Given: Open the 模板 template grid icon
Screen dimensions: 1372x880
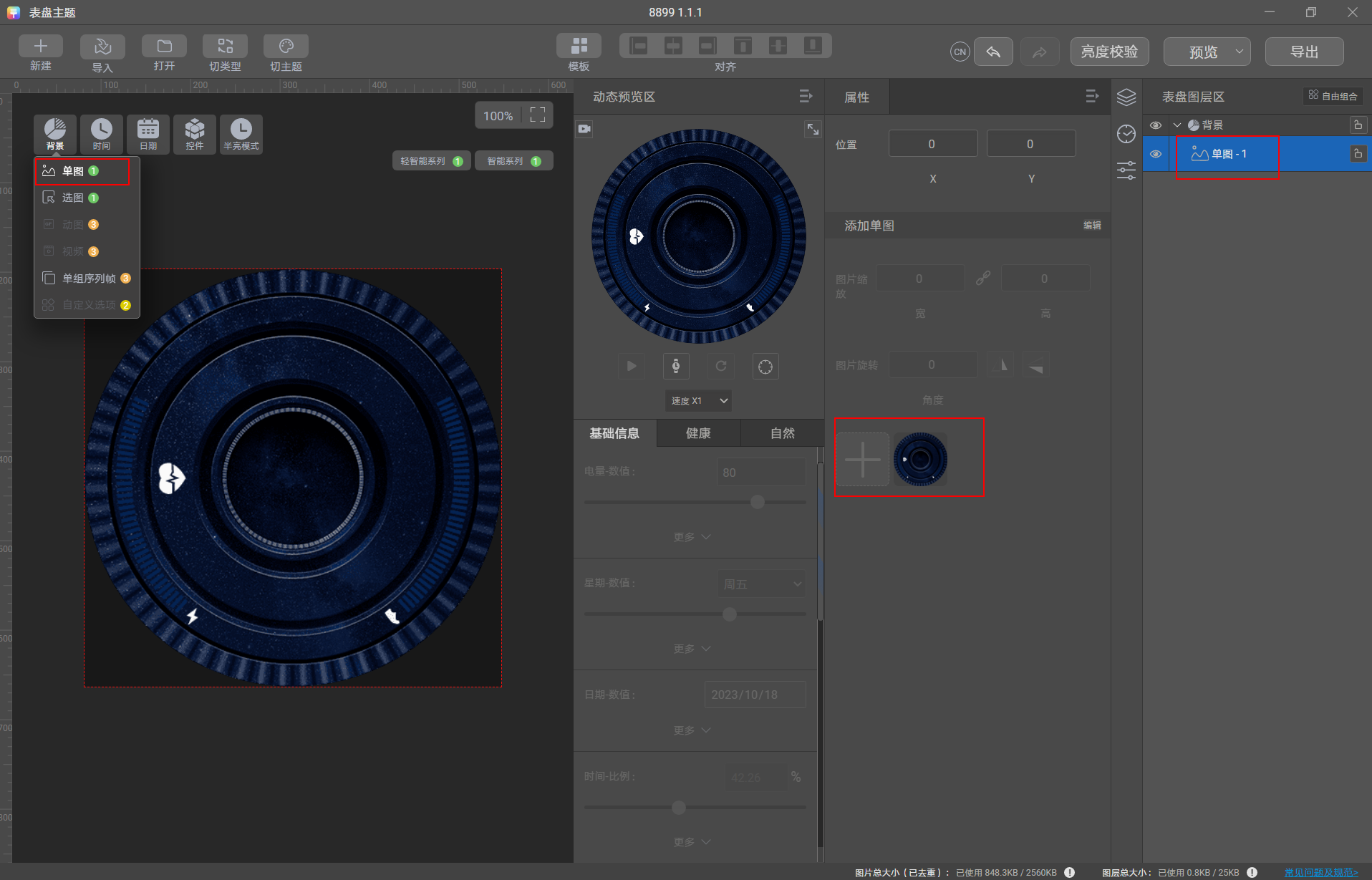Looking at the screenshot, I should 579,46.
